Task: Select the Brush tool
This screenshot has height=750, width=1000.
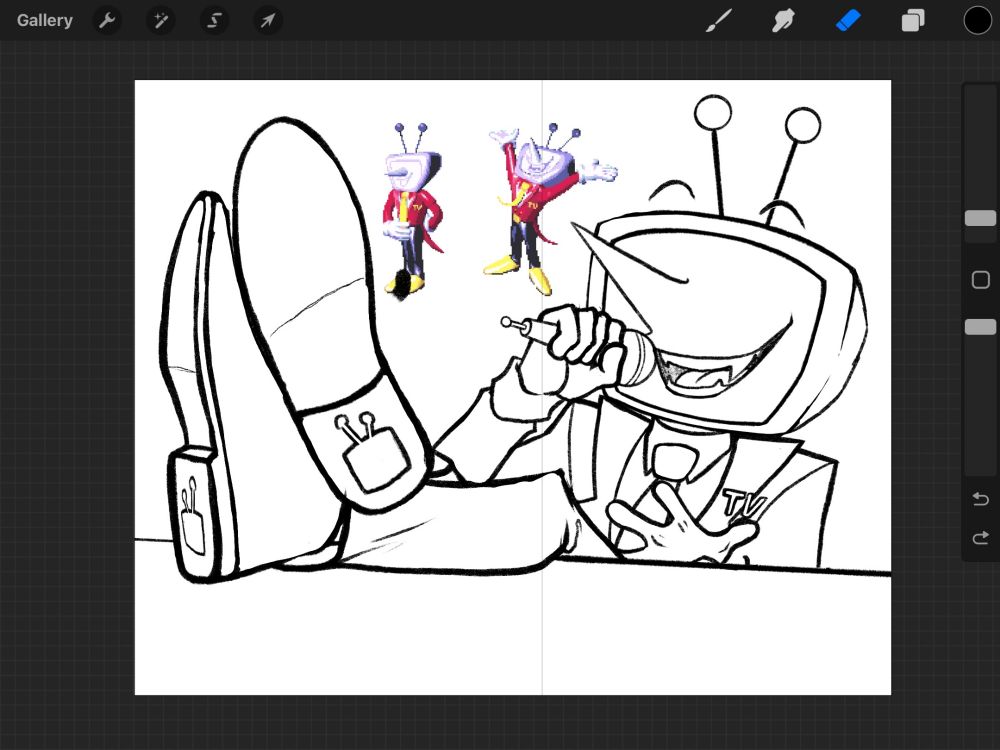Action: (718, 20)
